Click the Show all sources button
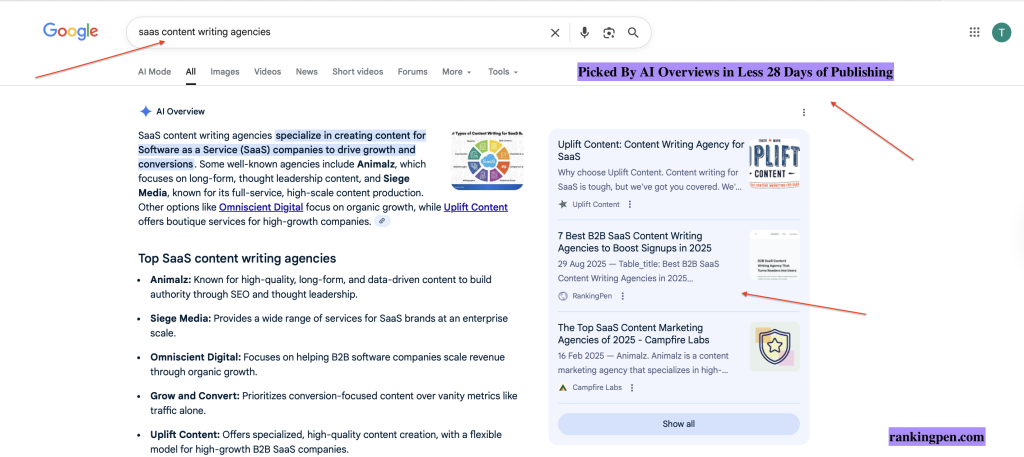The height and width of the screenshot is (457, 1024). (x=678, y=424)
